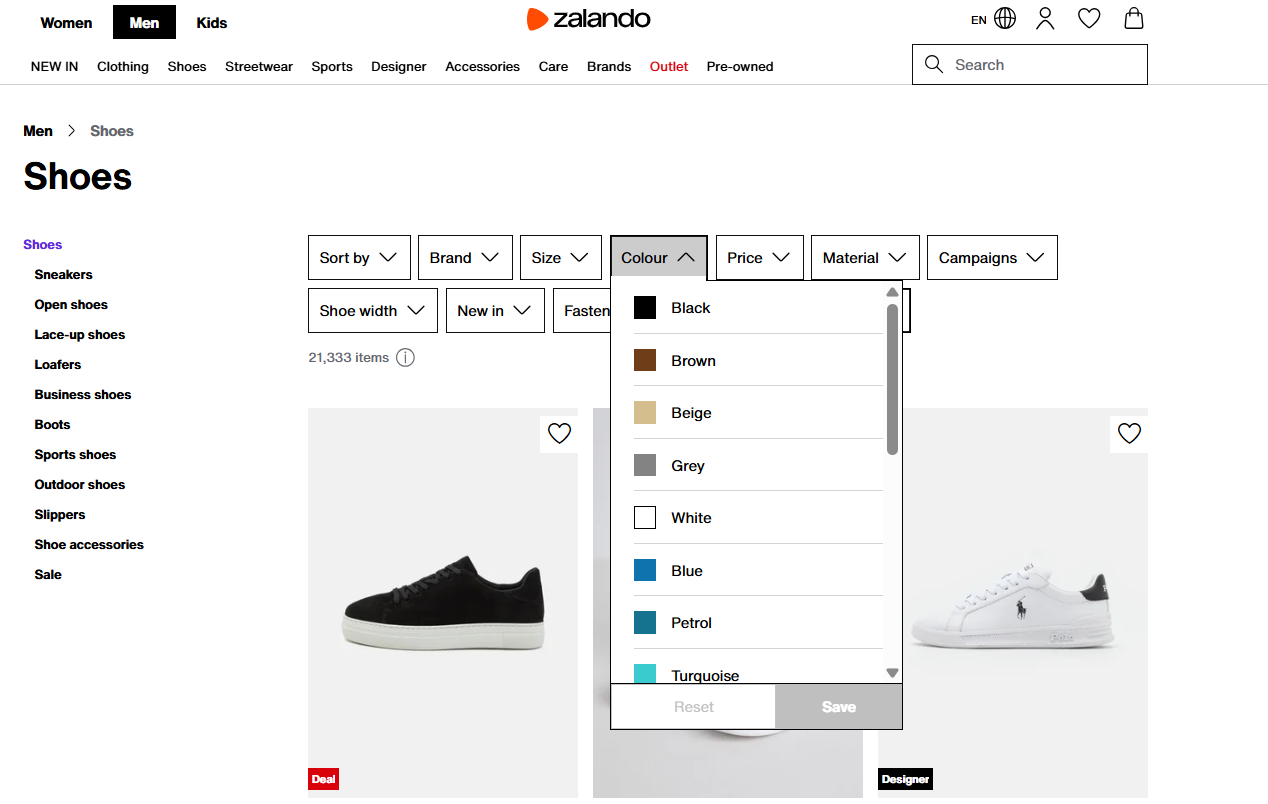1268x804 pixels.
Task: Open the shopping bag icon
Action: (x=1133, y=18)
